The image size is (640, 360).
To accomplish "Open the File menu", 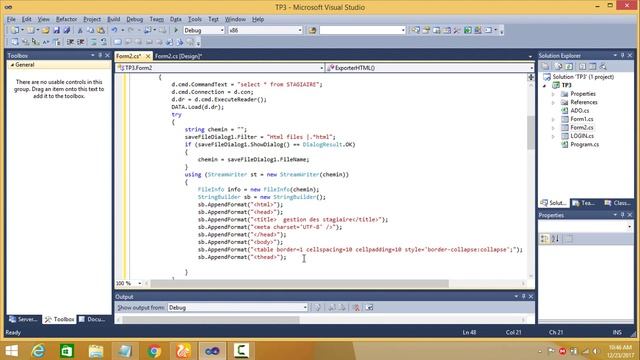I will 11,19.
